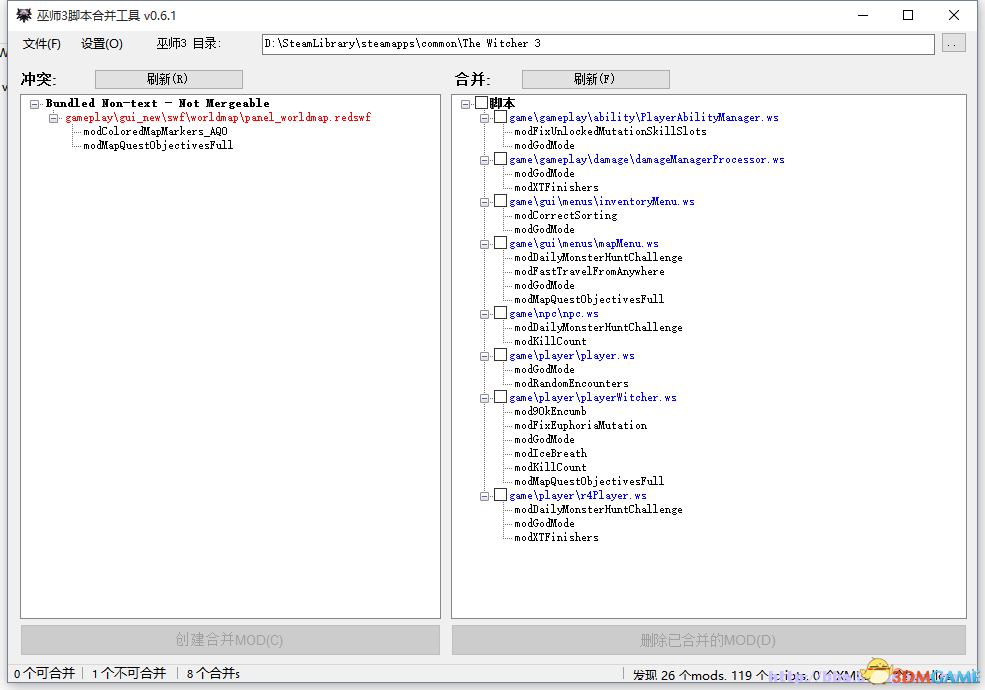This screenshot has height=690, width=985.
Task: Select modFixUnlockedMutationSkillSlots entry
Action: (611, 131)
